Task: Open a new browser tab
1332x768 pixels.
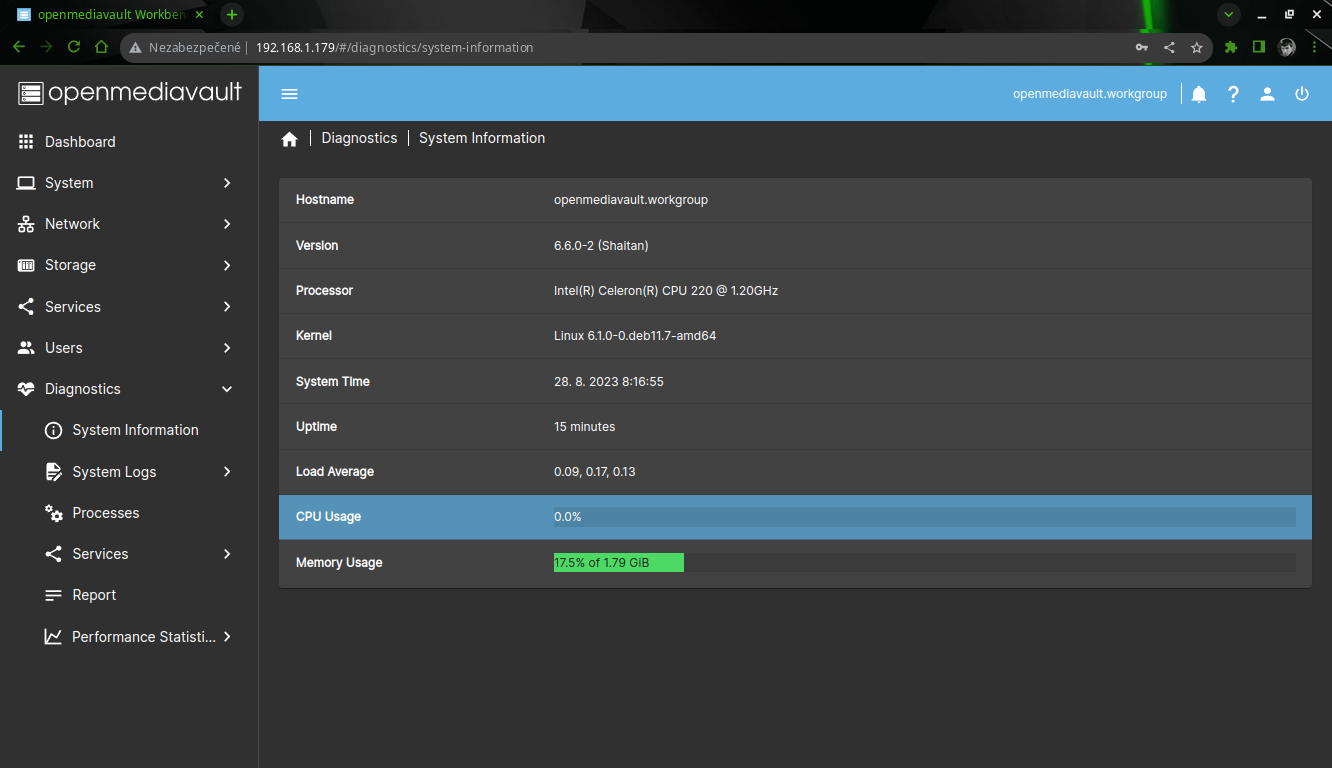Action: 232,15
